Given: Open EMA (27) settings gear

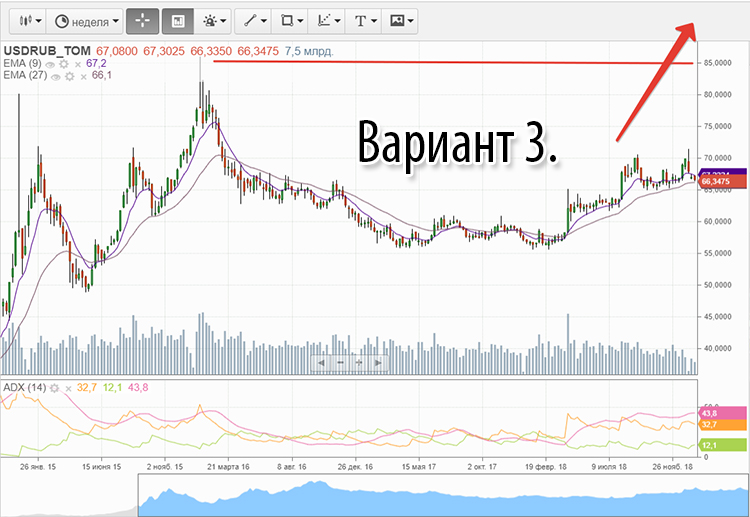Looking at the screenshot, I should (70, 75).
